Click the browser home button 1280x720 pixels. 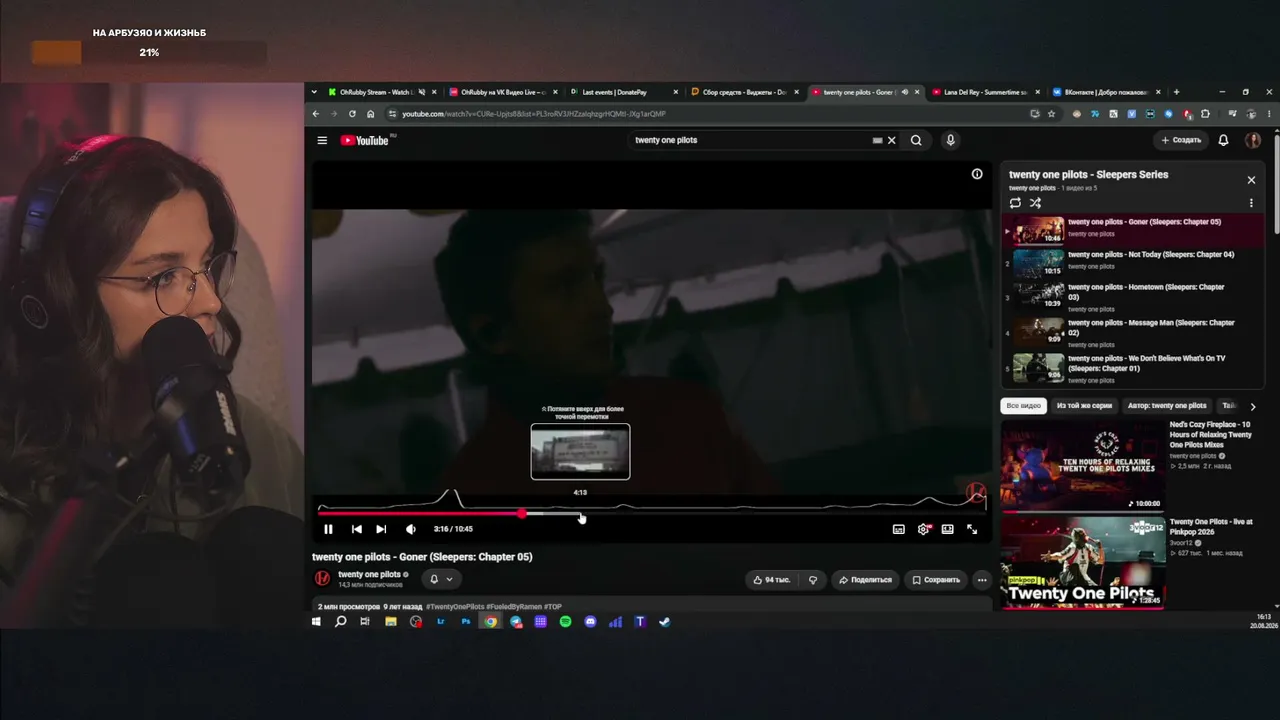370,114
